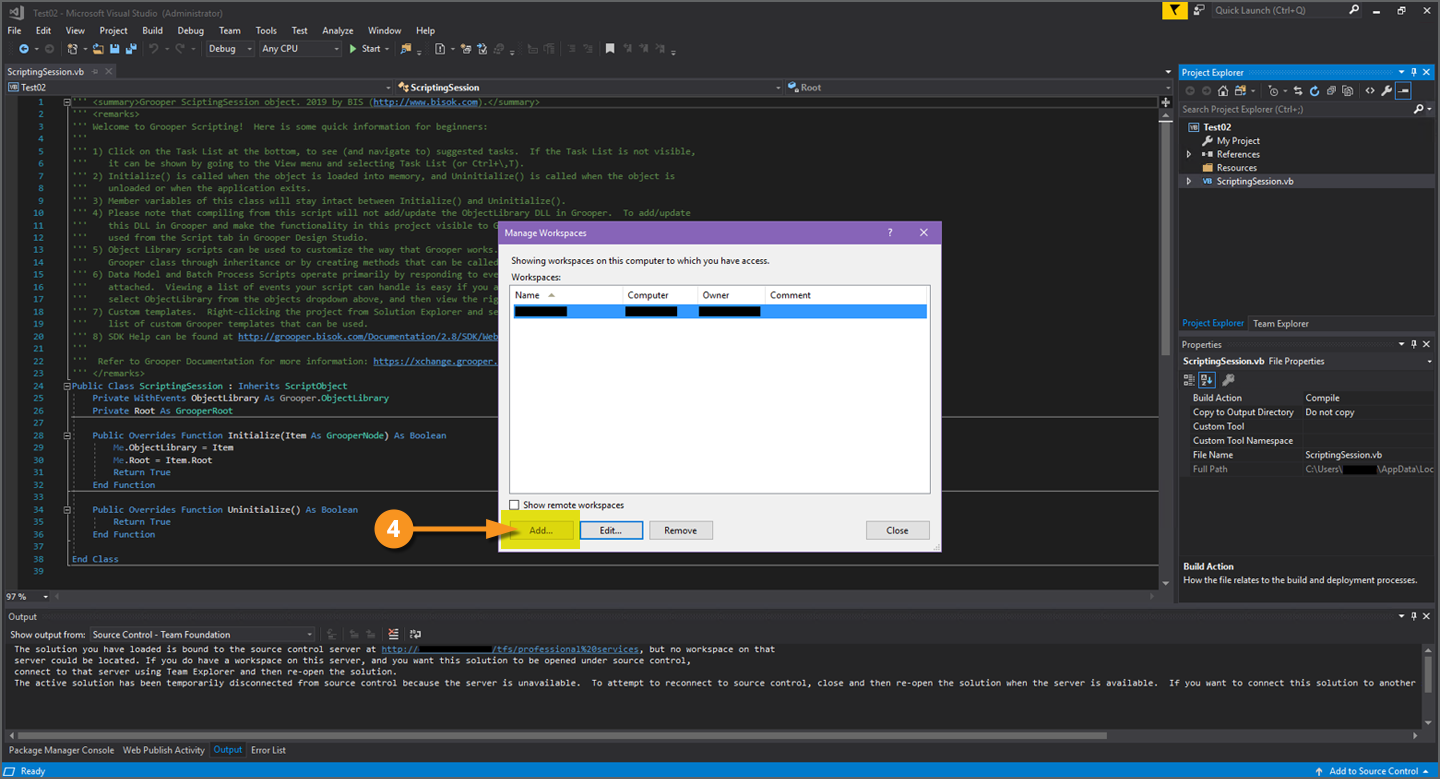The width and height of the screenshot is (1440, 779).
Task: Click the Clear All output icon
Action: click(x=393, y=634)
